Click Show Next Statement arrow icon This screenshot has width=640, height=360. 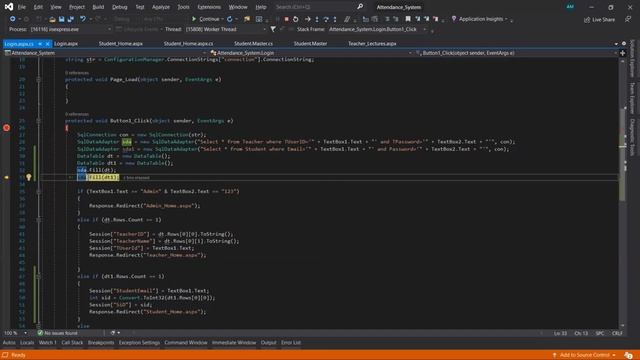(308, 19)
